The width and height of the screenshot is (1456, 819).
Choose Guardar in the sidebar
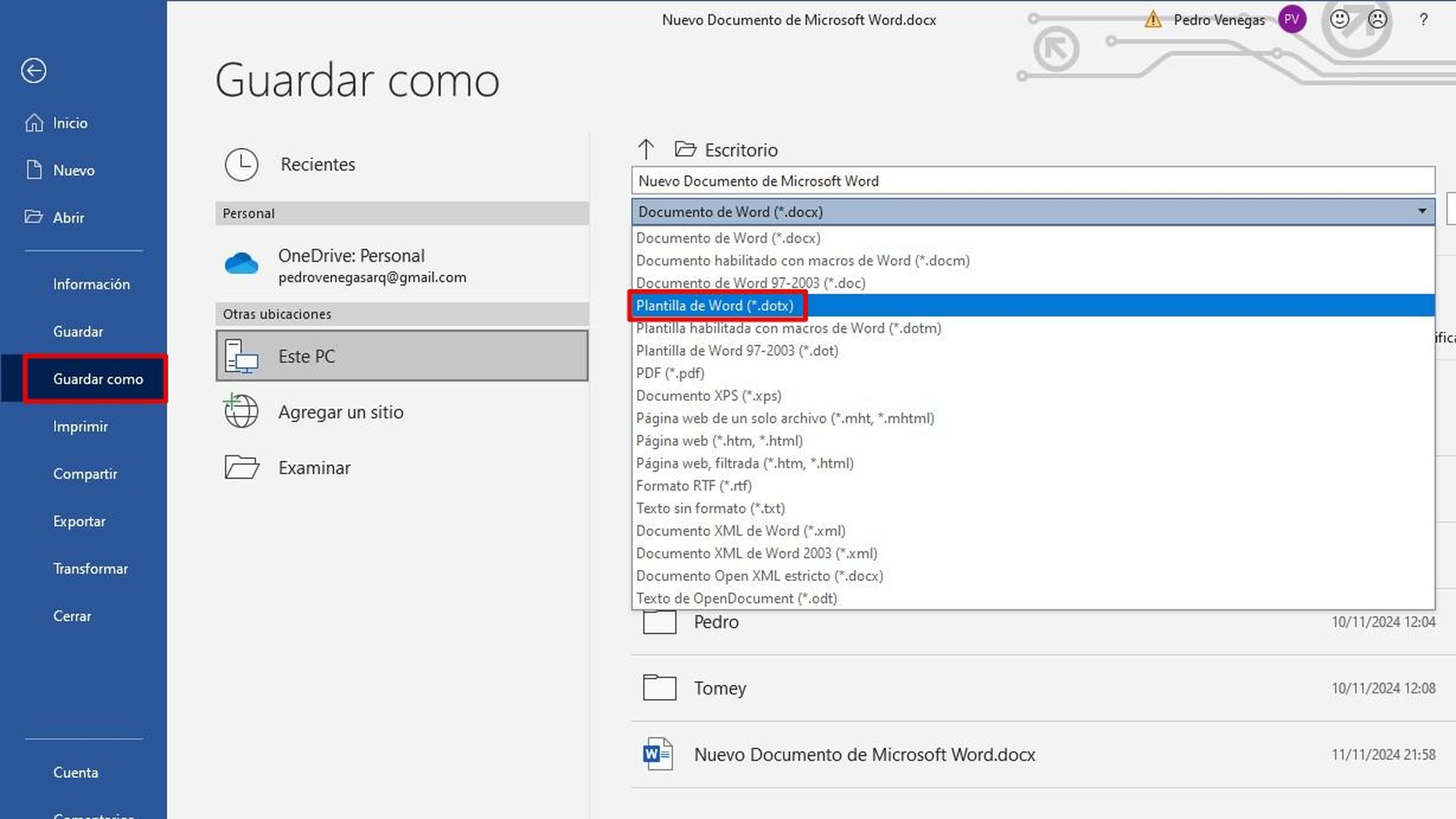click(x=78, y=332)
